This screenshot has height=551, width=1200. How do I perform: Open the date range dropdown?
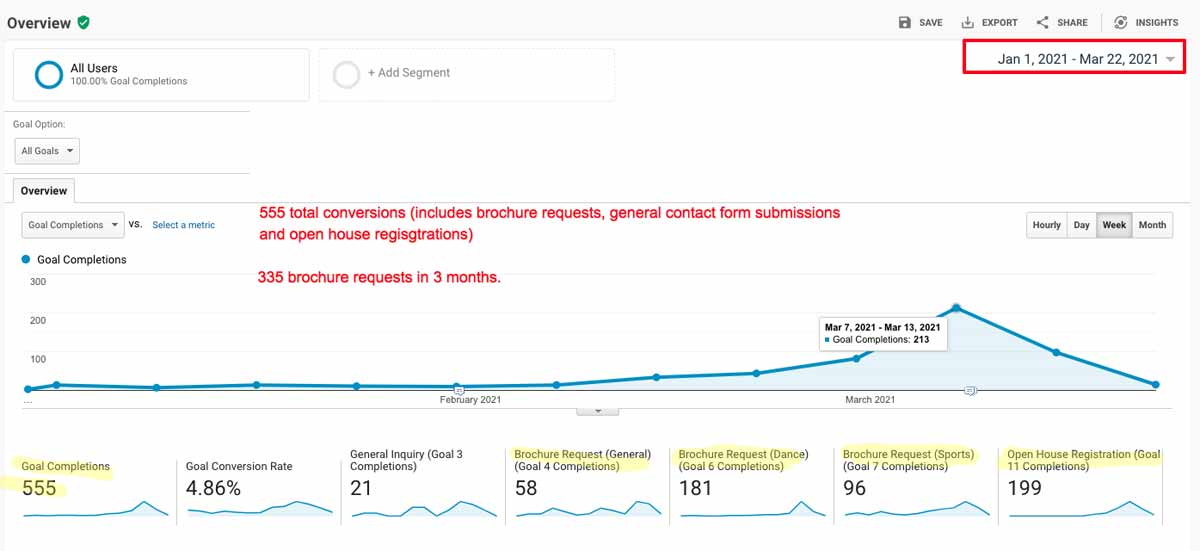coord(1075,57)
